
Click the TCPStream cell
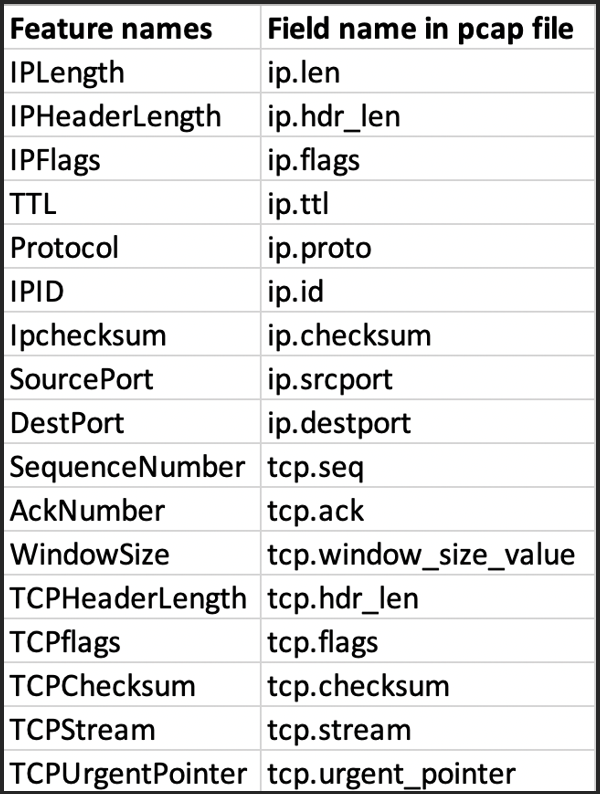(x=132, y=728)
